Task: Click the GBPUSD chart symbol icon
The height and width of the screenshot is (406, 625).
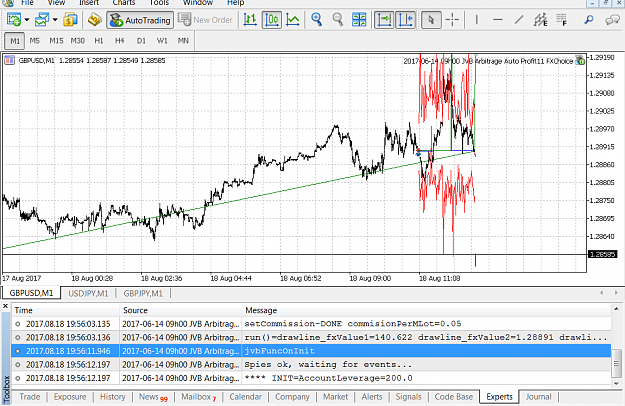Action: (10, 61)
